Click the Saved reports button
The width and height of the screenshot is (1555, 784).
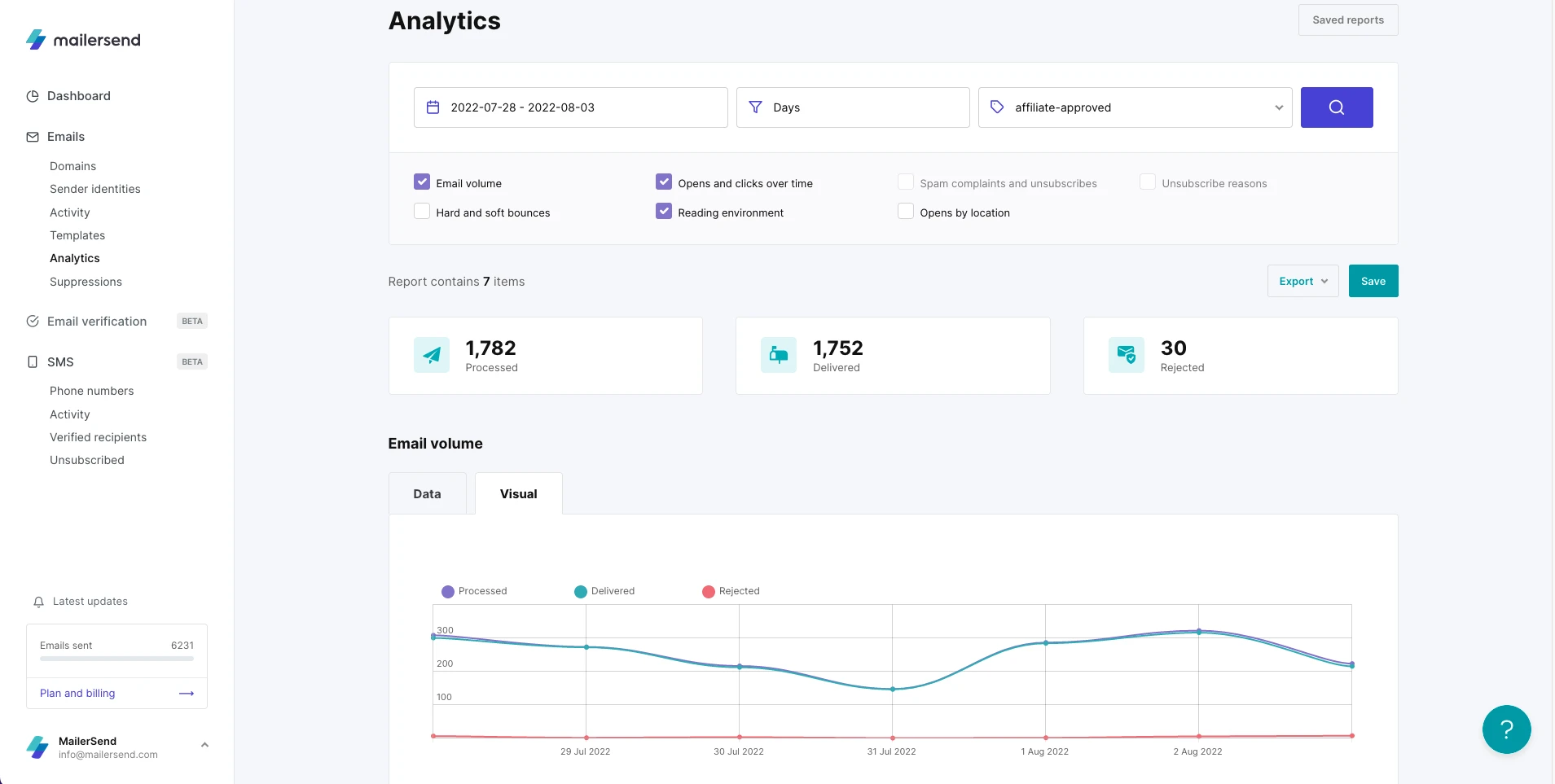[1347, 20]
